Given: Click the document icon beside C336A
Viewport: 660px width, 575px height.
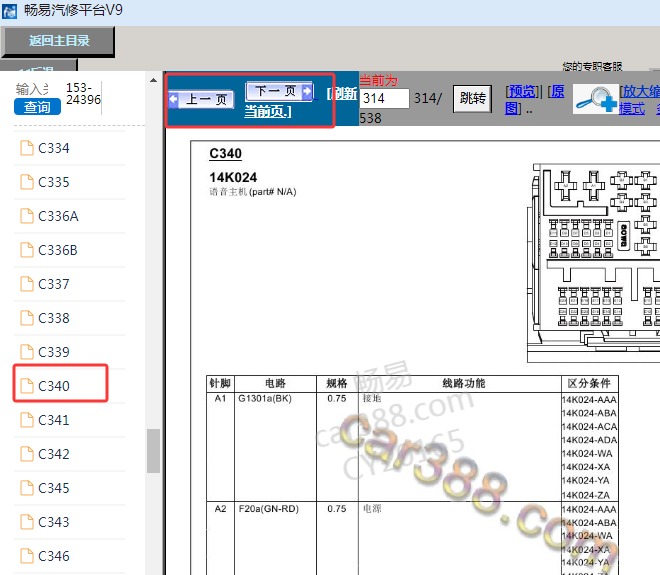Looking at the screenshot, I should (27, 216).
